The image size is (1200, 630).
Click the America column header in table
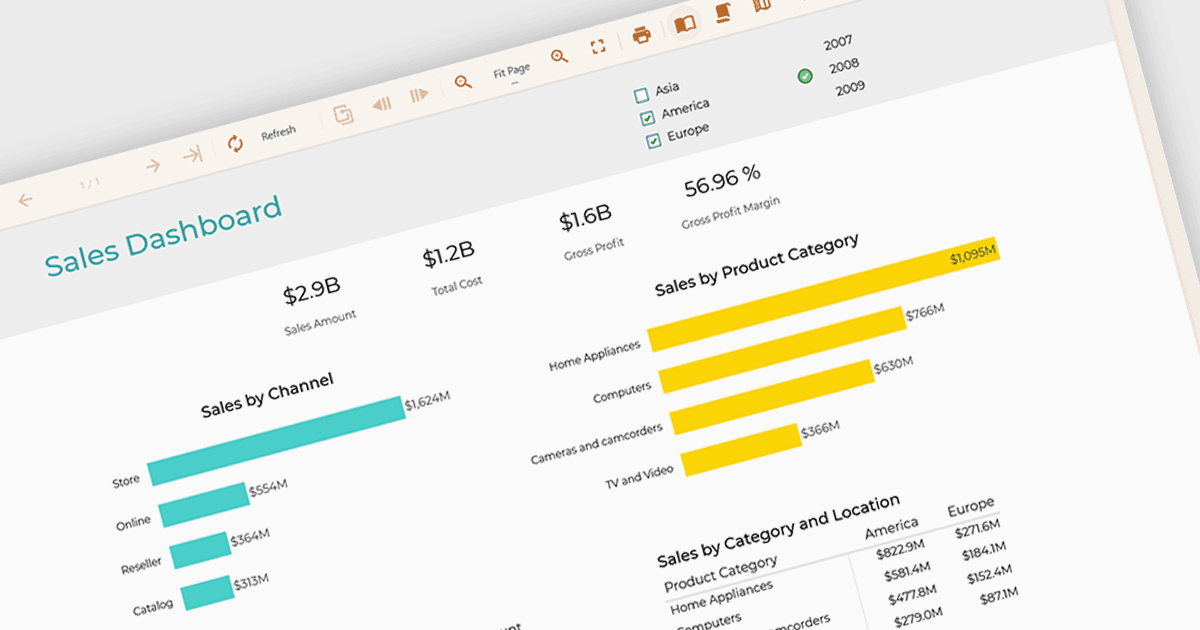(x=891, y=528)
